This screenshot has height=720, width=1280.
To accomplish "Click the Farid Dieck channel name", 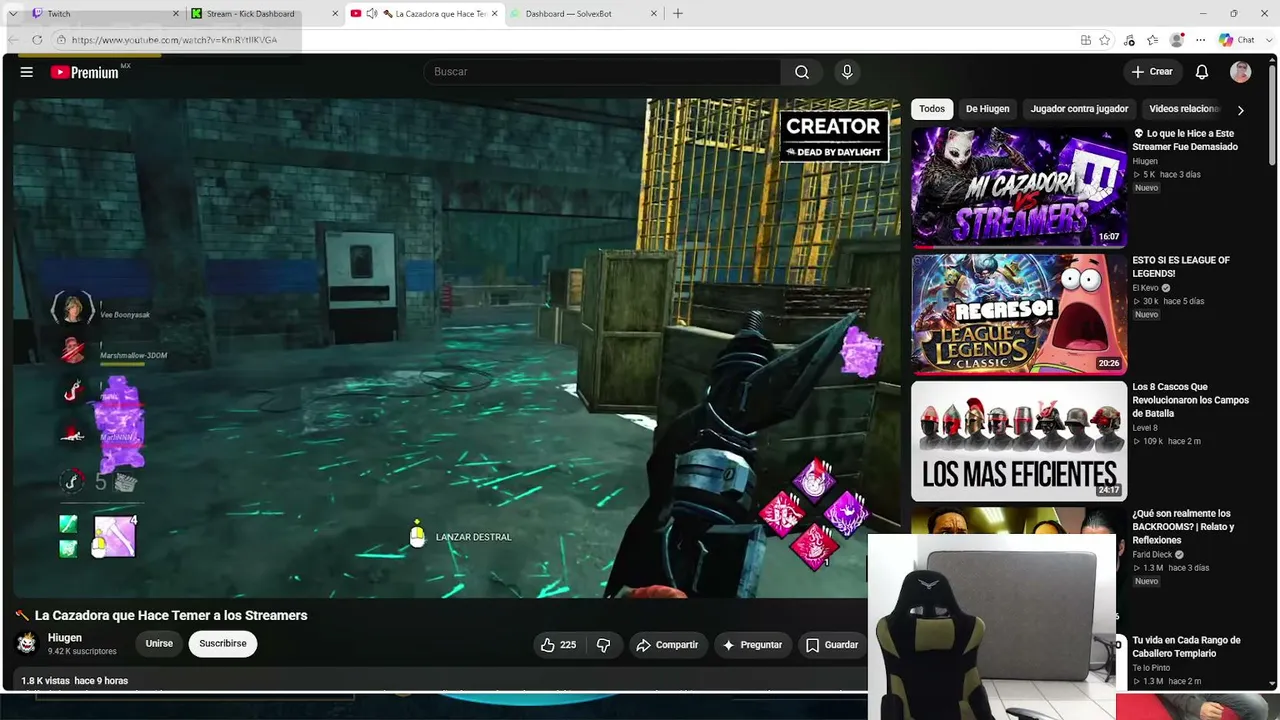I will (x=1152, y=555).
